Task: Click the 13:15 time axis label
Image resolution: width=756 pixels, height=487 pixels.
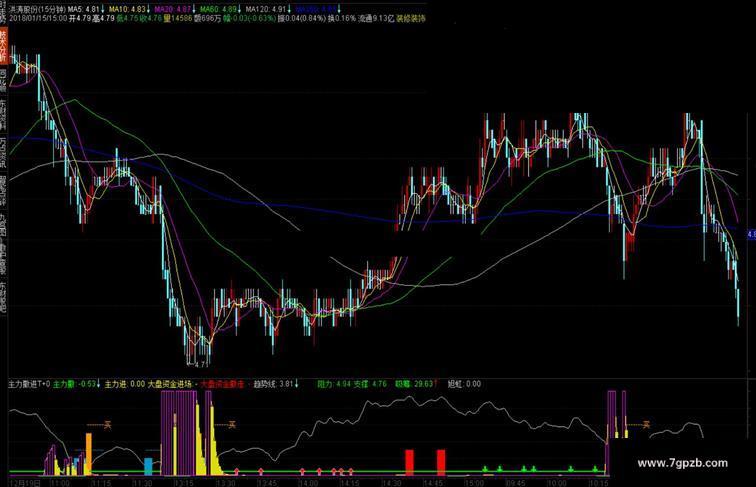Action: pos(184,483)
